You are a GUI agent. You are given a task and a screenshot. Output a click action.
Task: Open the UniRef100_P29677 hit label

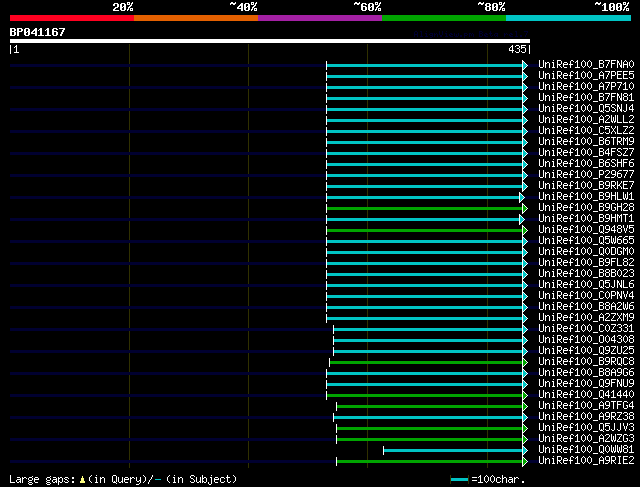pyautogui.click(x=586, y=174)
